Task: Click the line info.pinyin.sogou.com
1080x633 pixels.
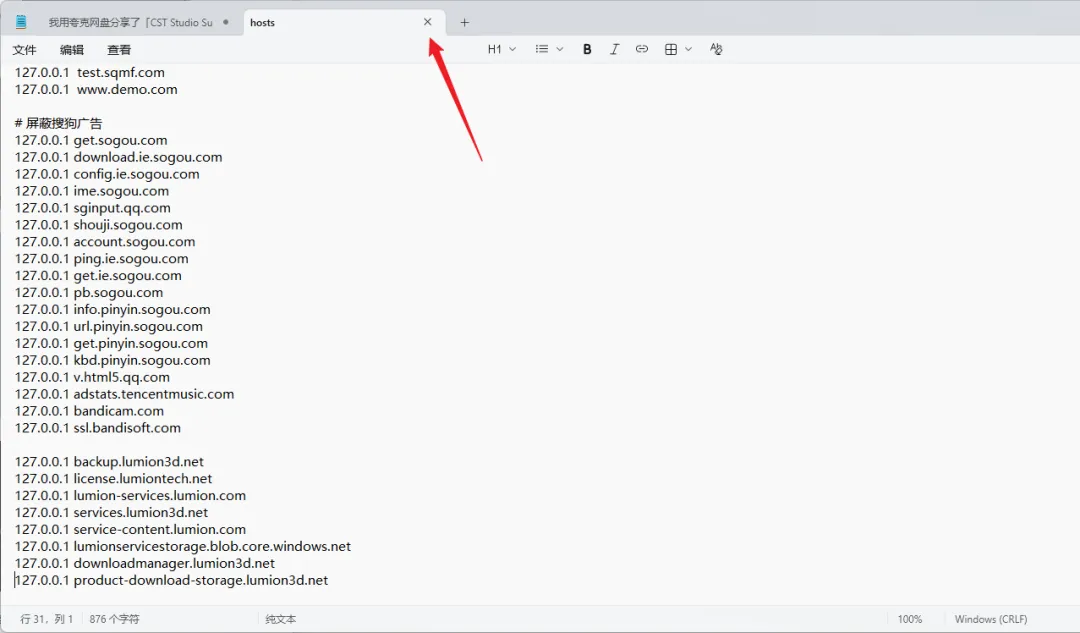Action: [112, 309]
